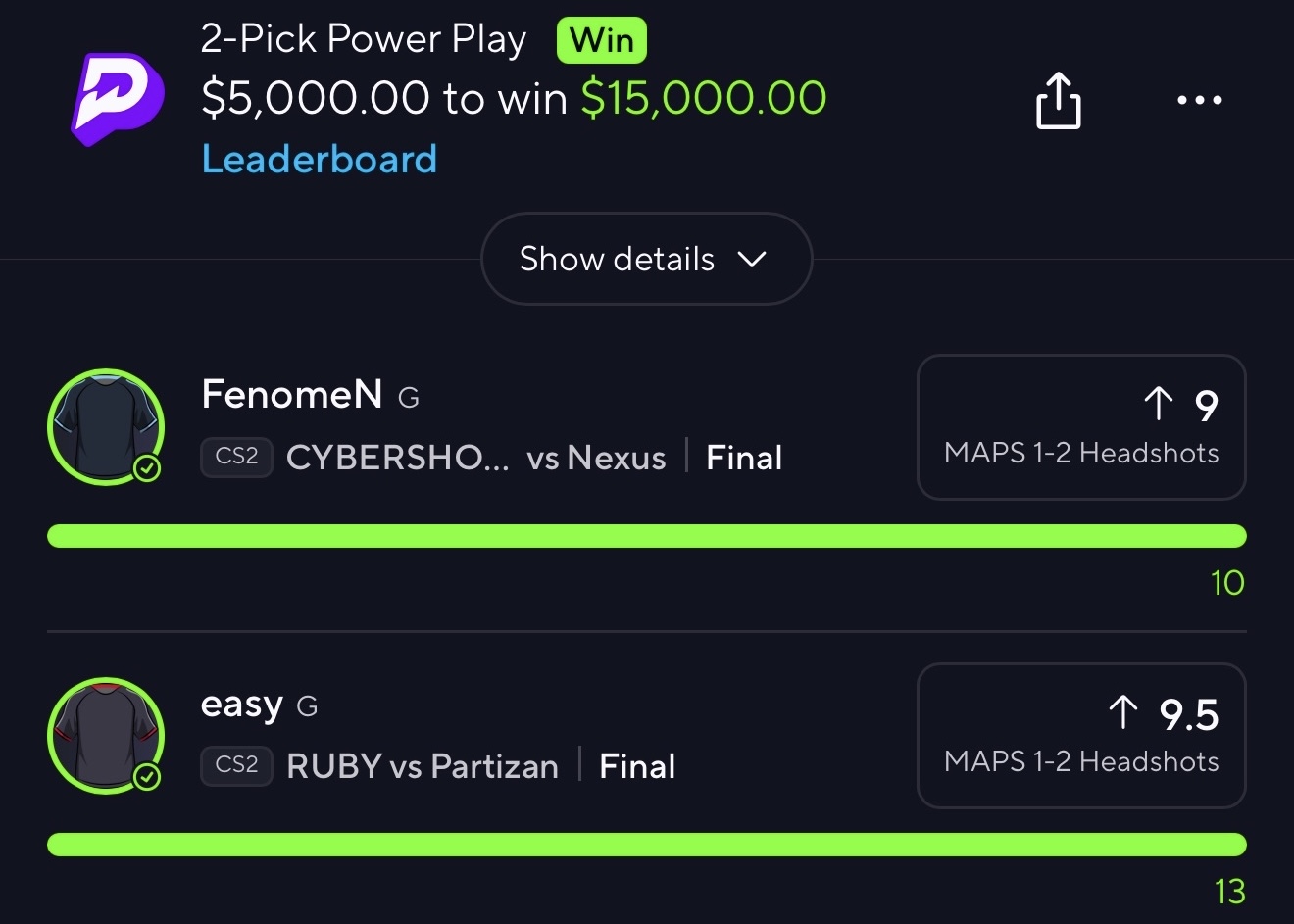Tap the up arrow next to 9

[1158, 404]
